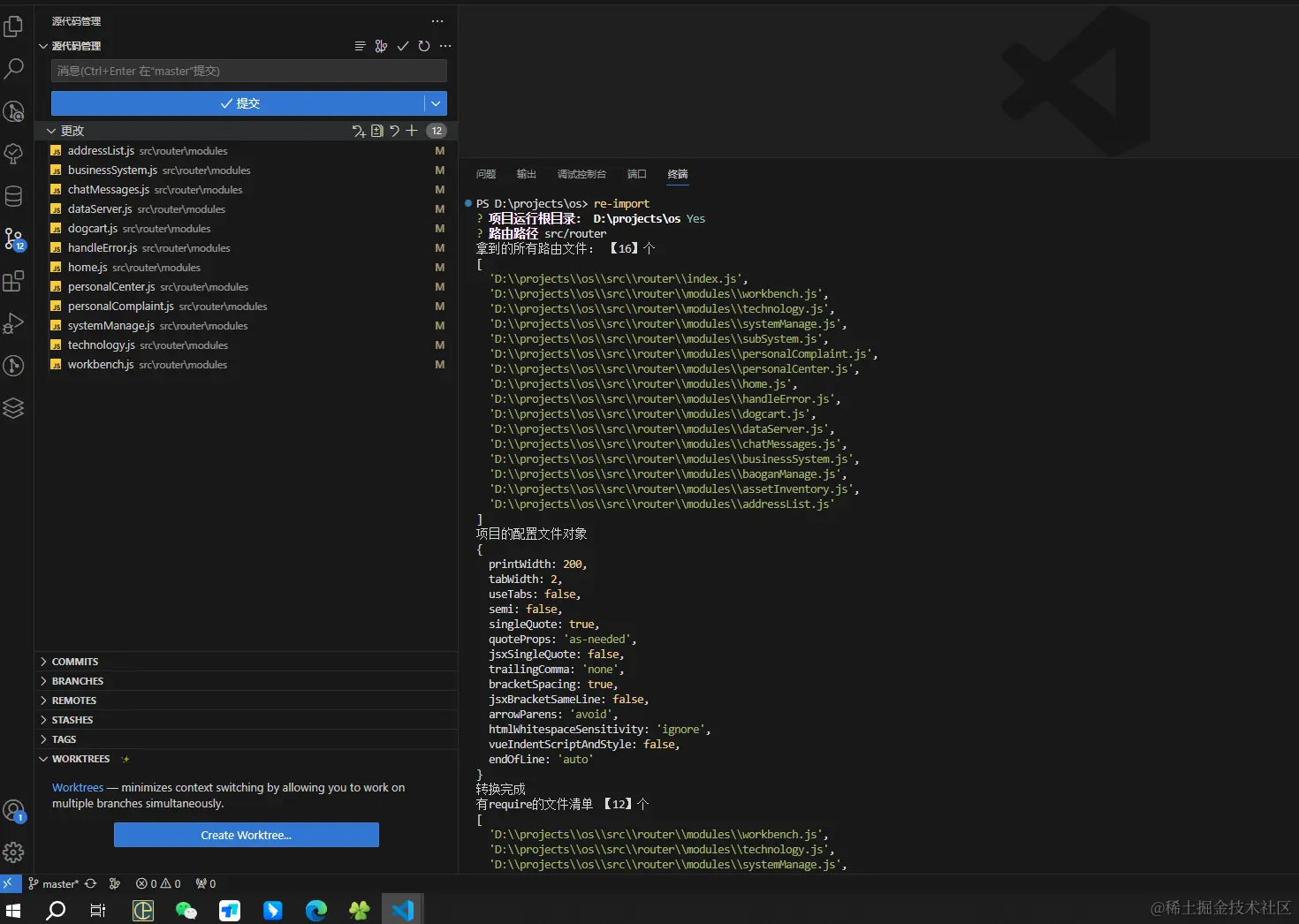Select chatMessages.js in changes list
Image resolution: width=1299 pixels, height=924 pixels.
247,190
